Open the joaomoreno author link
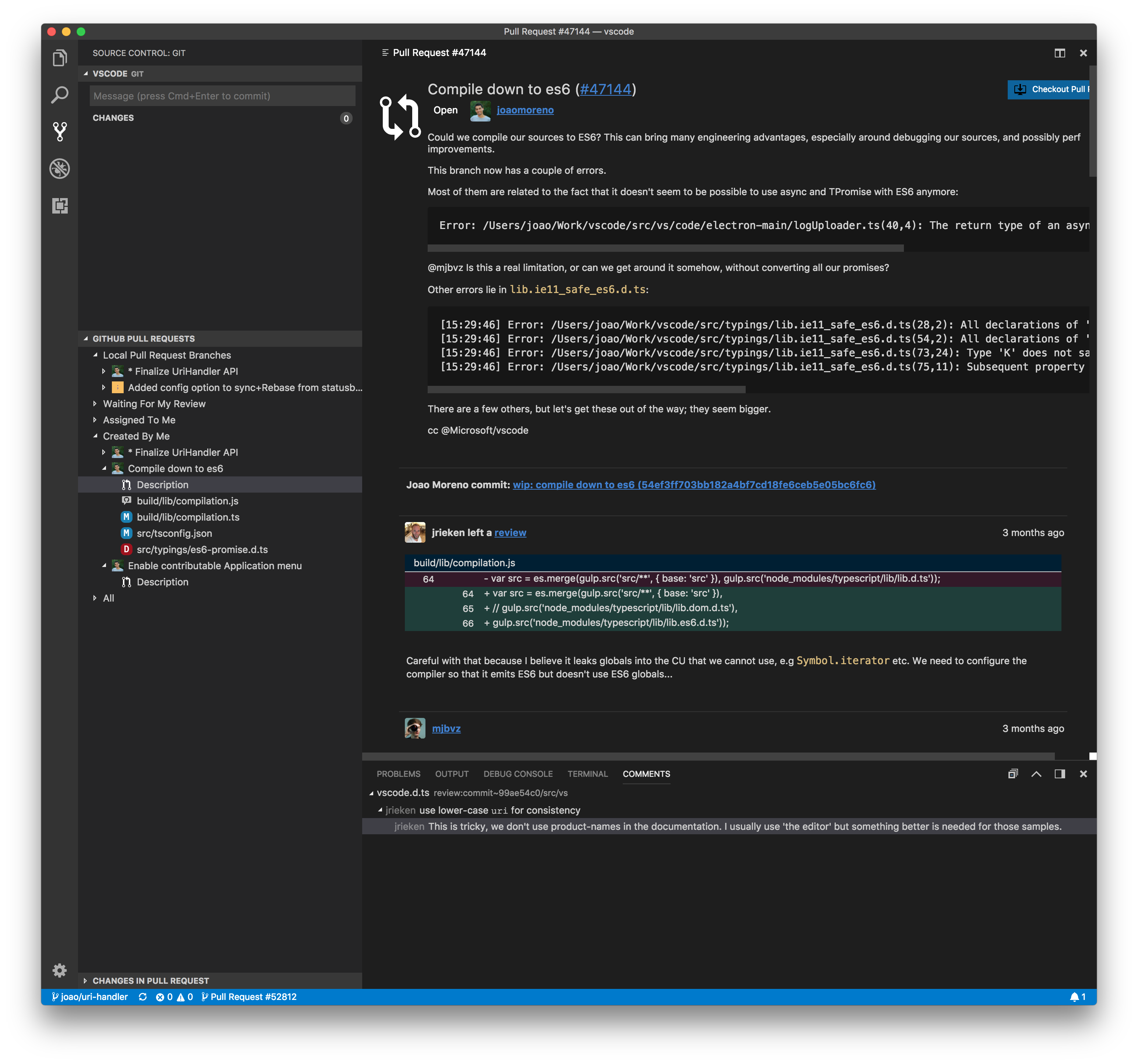The image size is (1138, 1064). [x=525, y=110]
